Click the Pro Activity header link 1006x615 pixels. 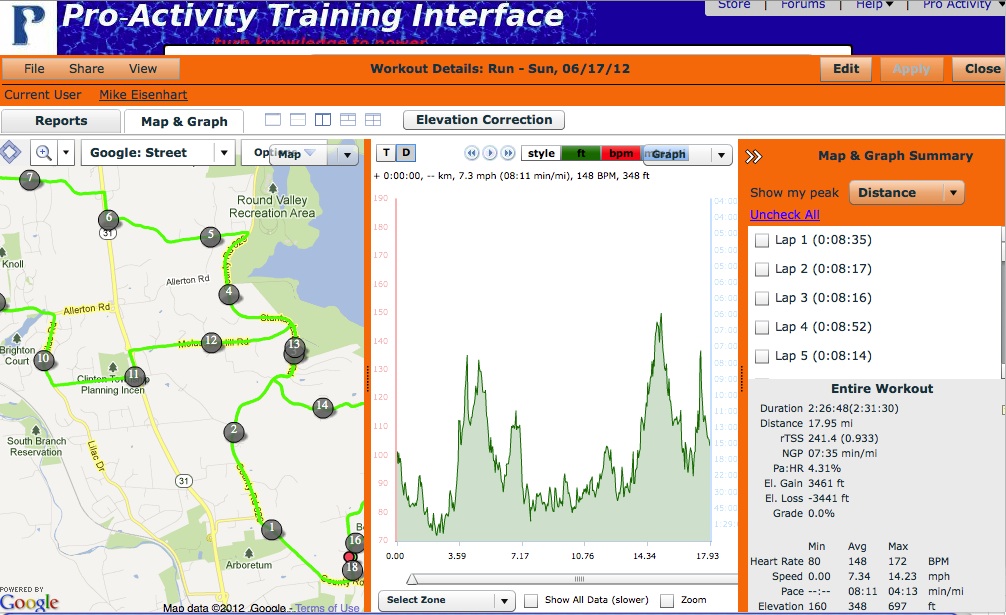click(957, 5)
